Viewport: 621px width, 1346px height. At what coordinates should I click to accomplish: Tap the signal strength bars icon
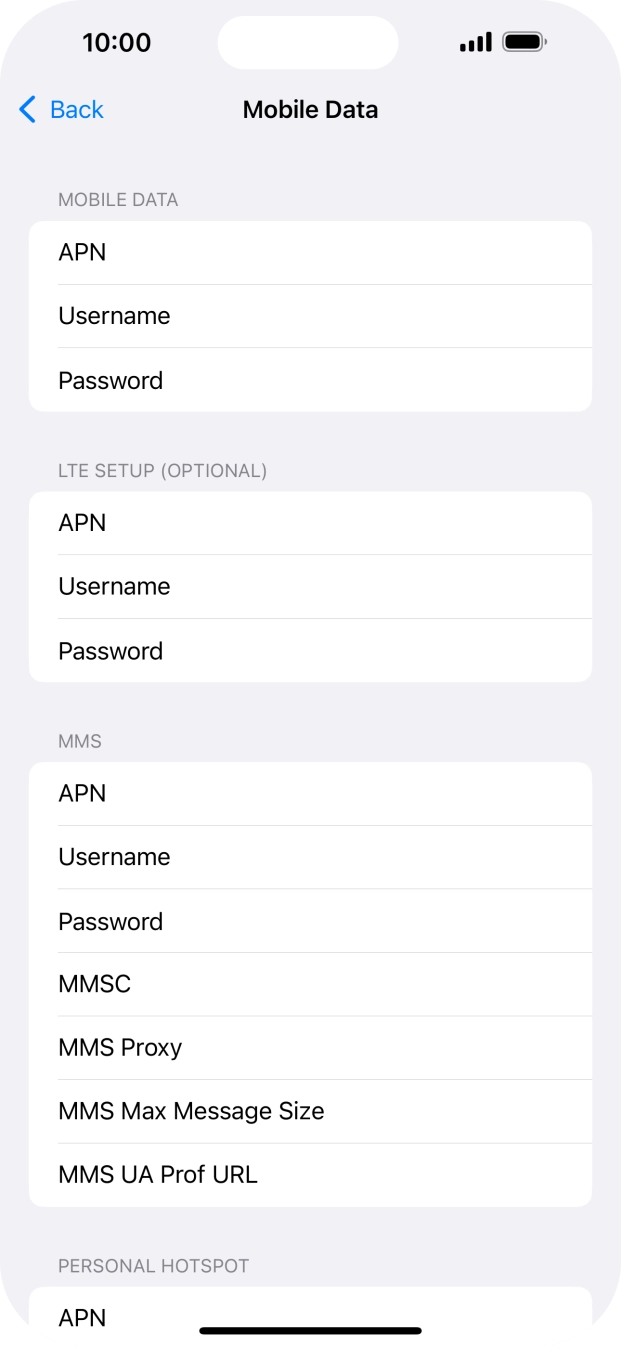pos(474,42)
